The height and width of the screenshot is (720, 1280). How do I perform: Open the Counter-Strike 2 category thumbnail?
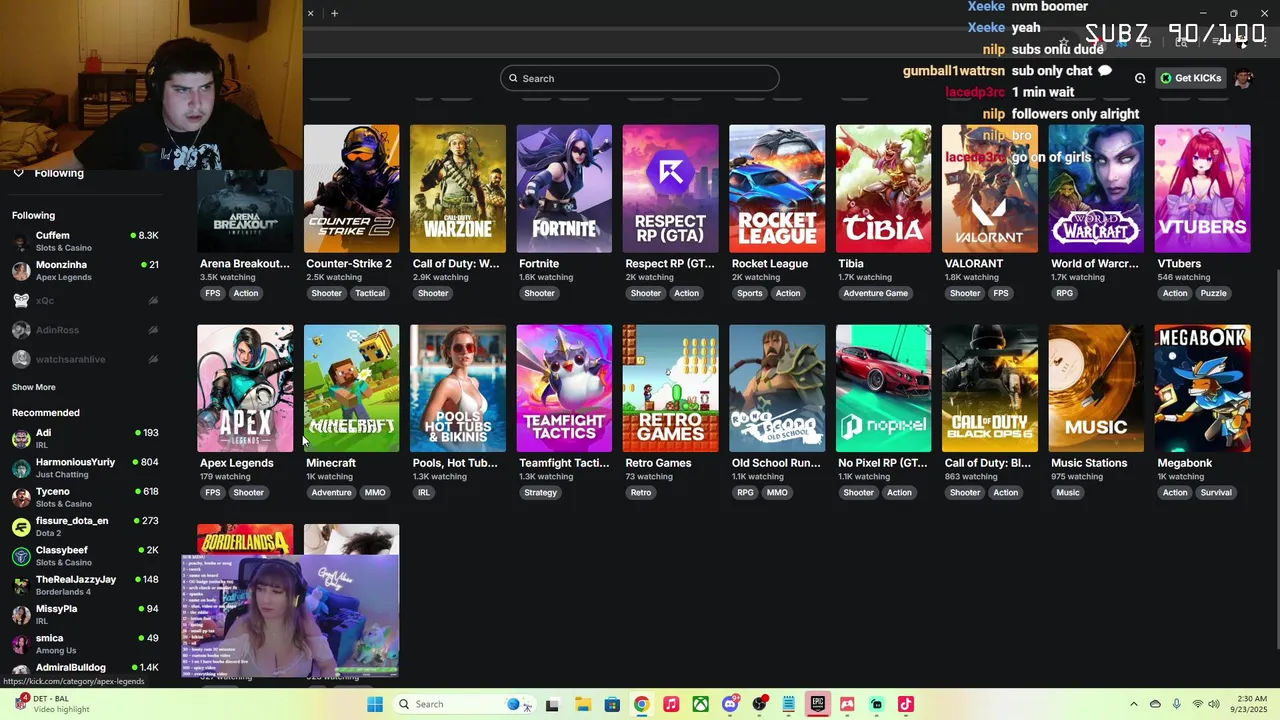pos(351,188)
